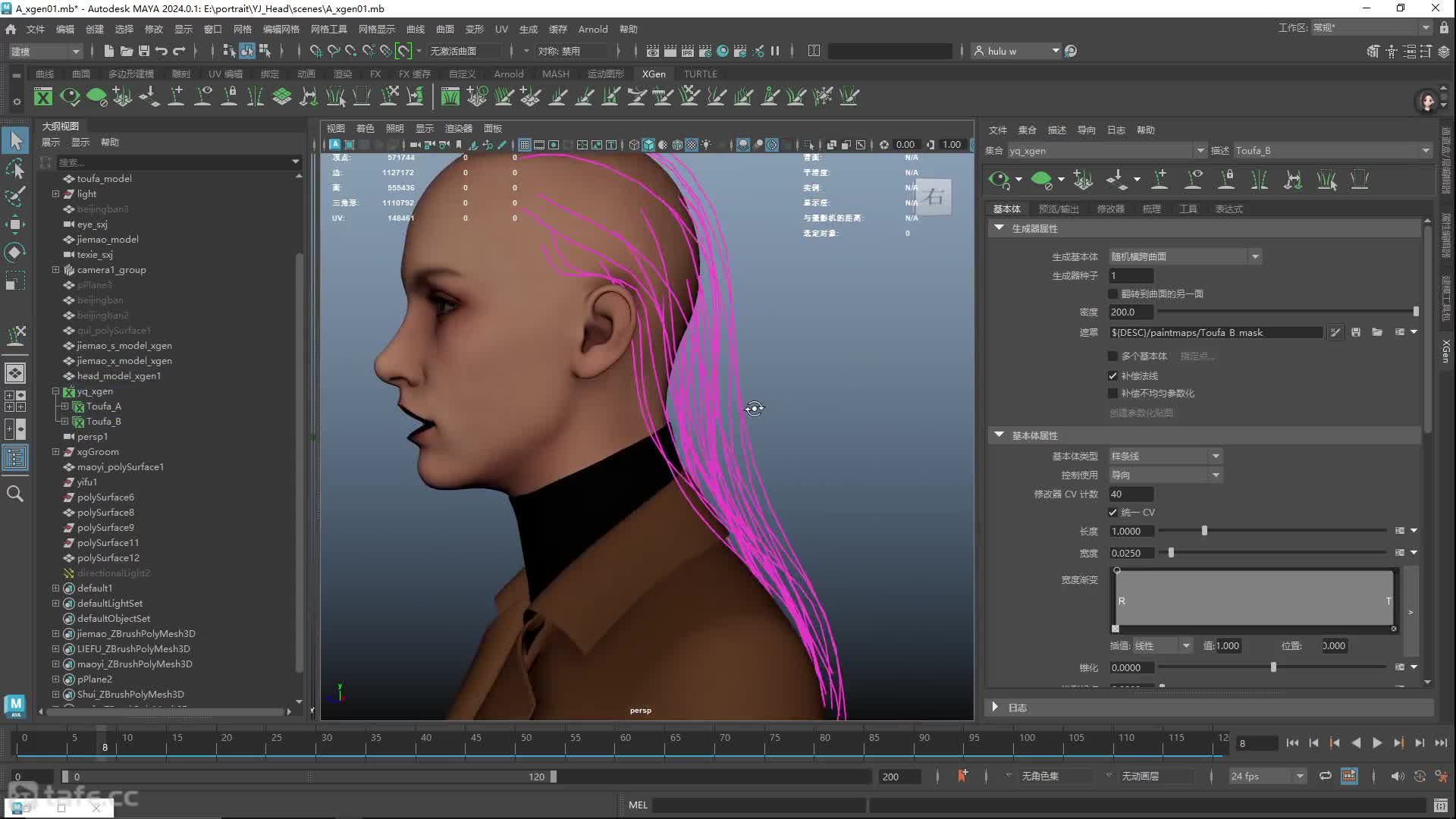Click the MEL command line label
1456x819 pixels.
(638, 805)
